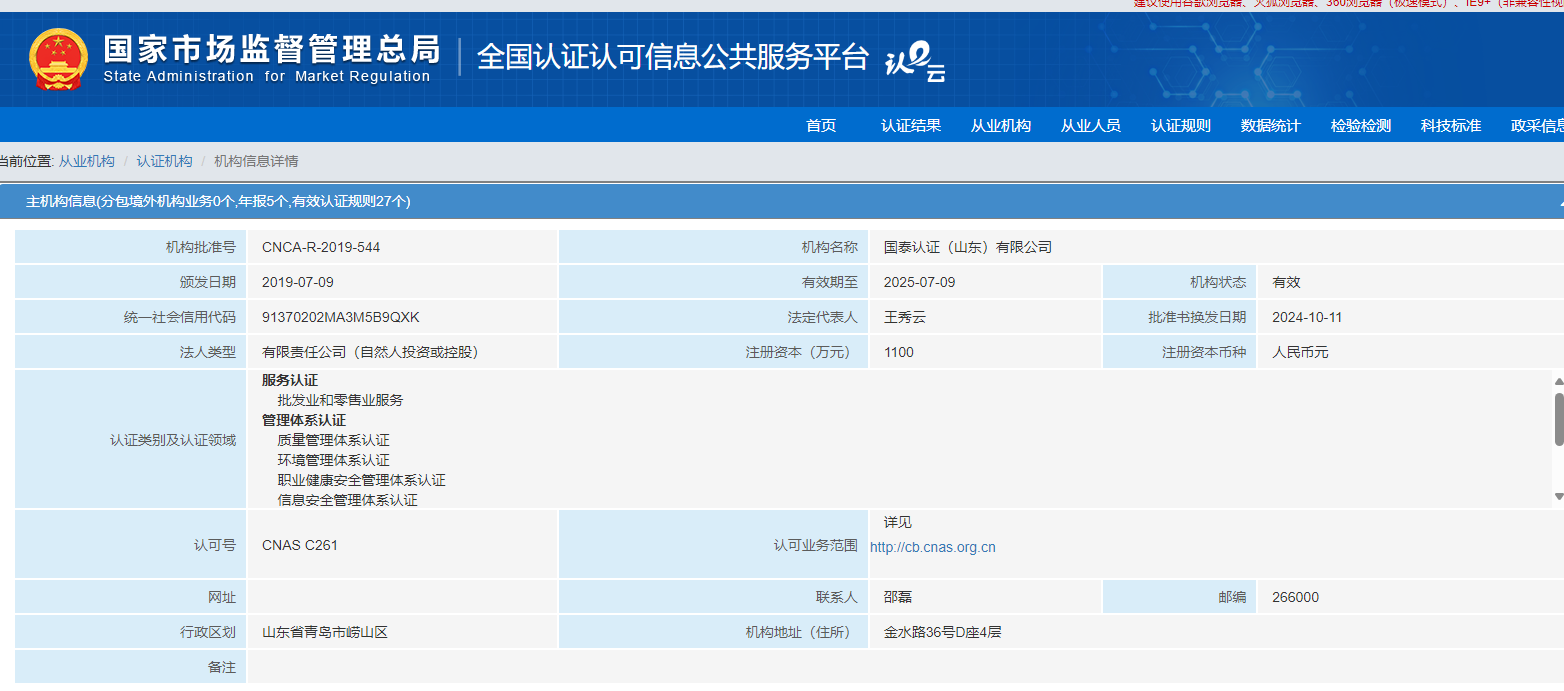Select 检验检测 in the navigation bar
This screenshot has height=691, width=1564.
[x=1360, y=125]
